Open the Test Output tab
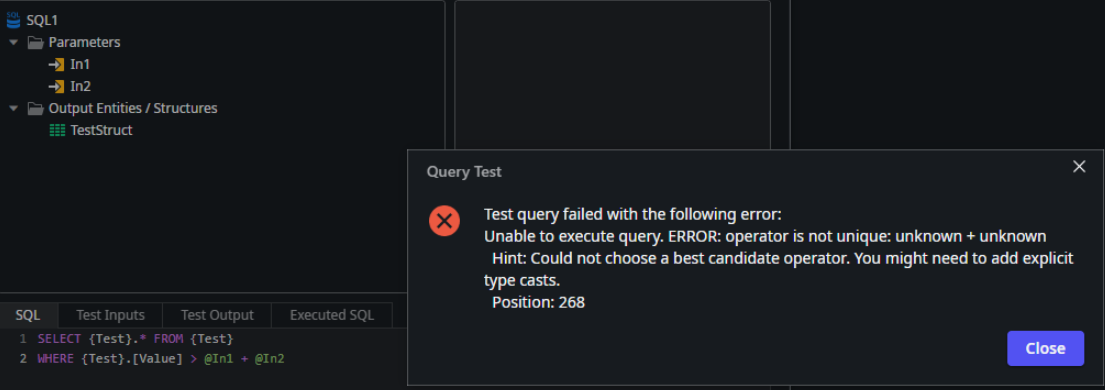Screen dimensions: 1105x390 (217, 315)
